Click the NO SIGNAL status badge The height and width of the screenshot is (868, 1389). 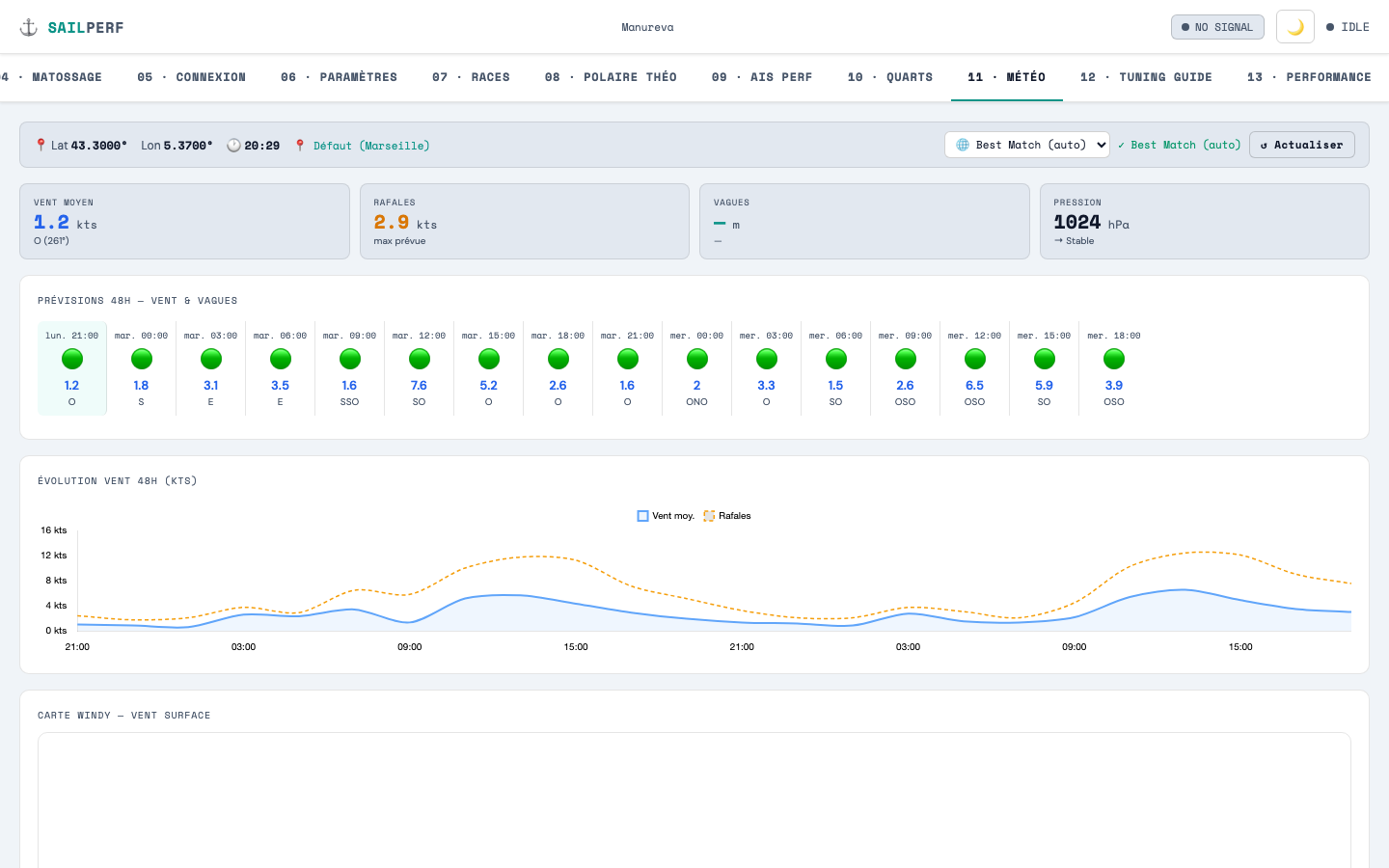(x=1217, y=27)
